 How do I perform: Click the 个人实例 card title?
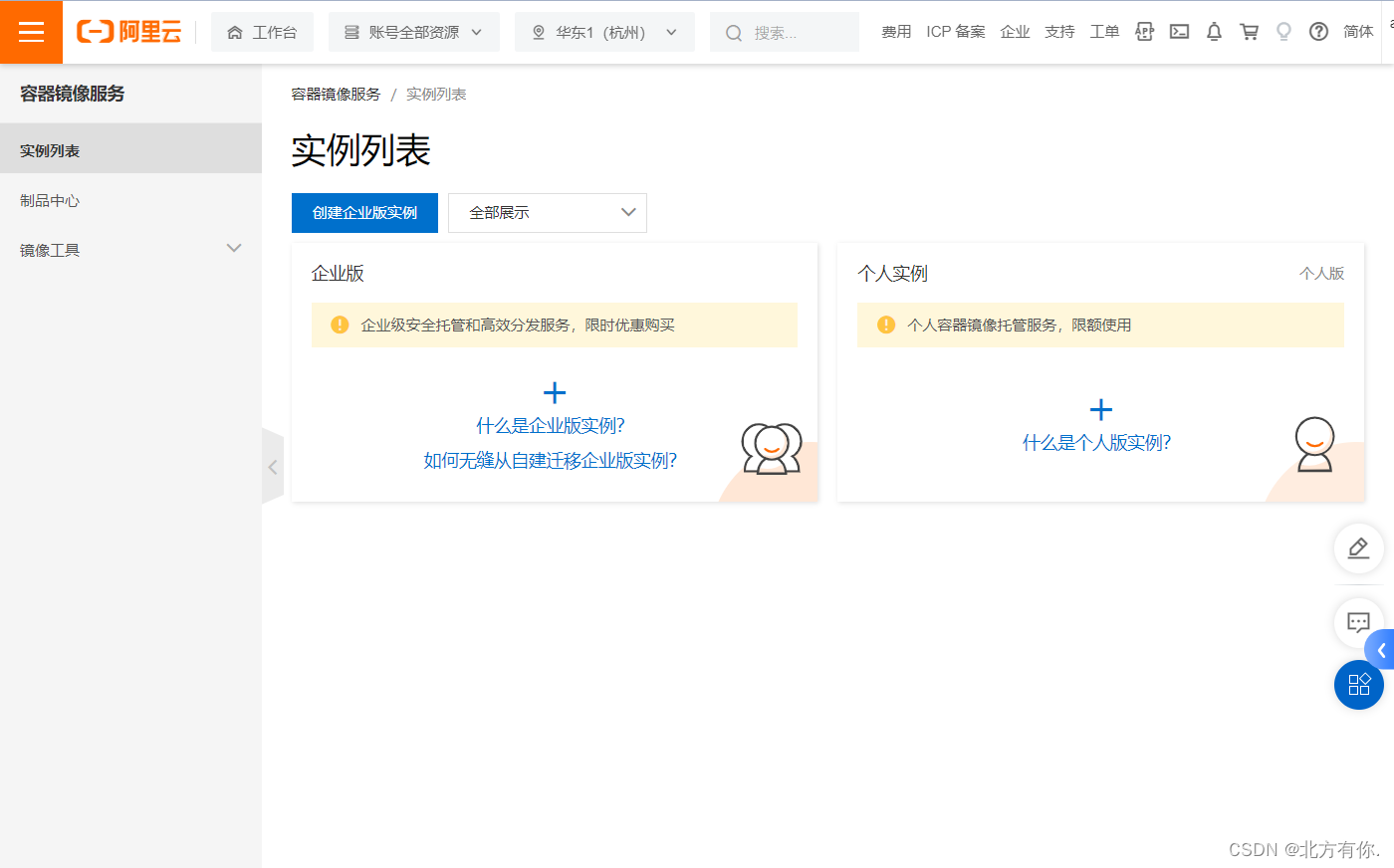point(892,274)
